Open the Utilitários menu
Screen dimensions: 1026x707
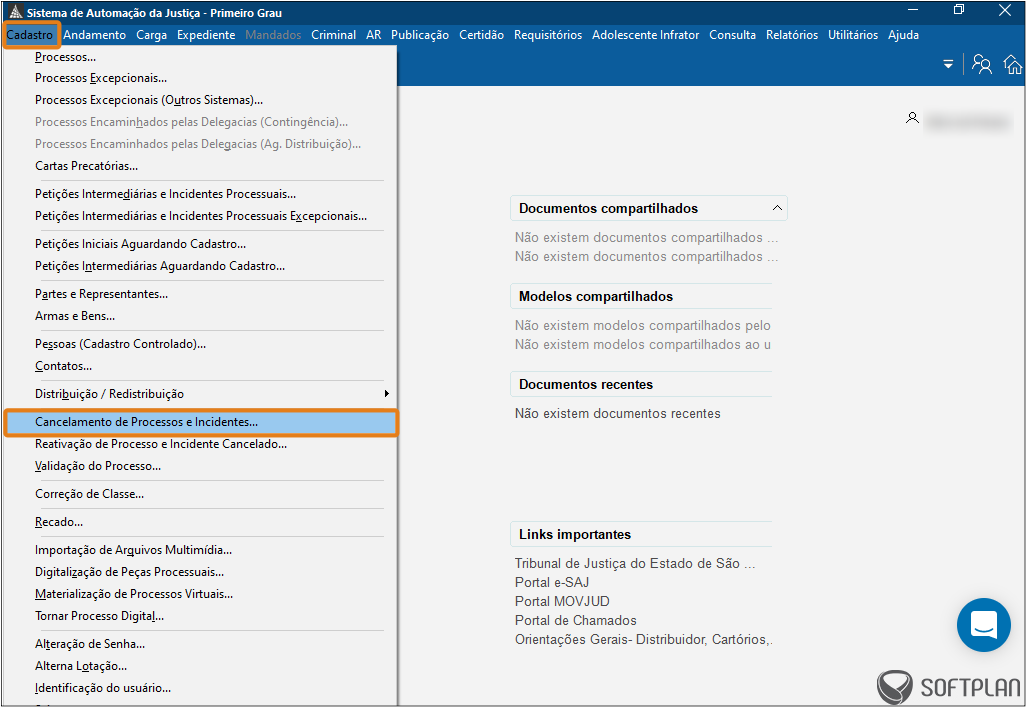pos(853,35)
